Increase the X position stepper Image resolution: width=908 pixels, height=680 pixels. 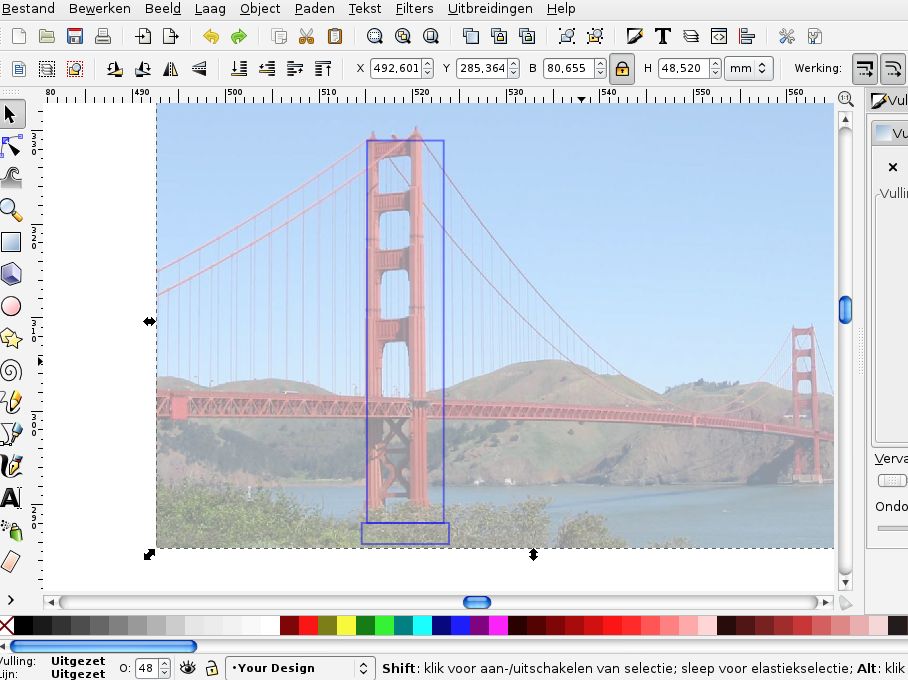point(427,63)
